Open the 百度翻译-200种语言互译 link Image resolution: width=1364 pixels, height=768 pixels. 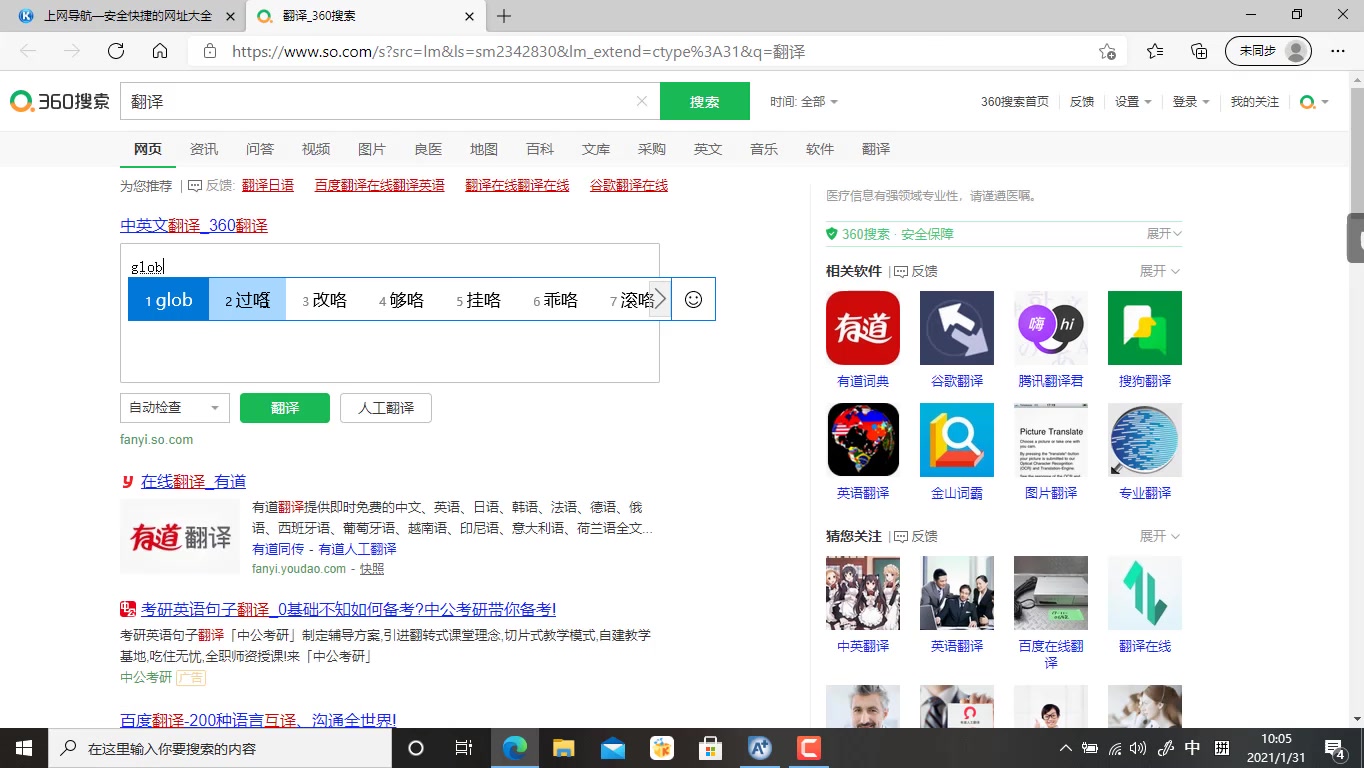tap(258, 720)
